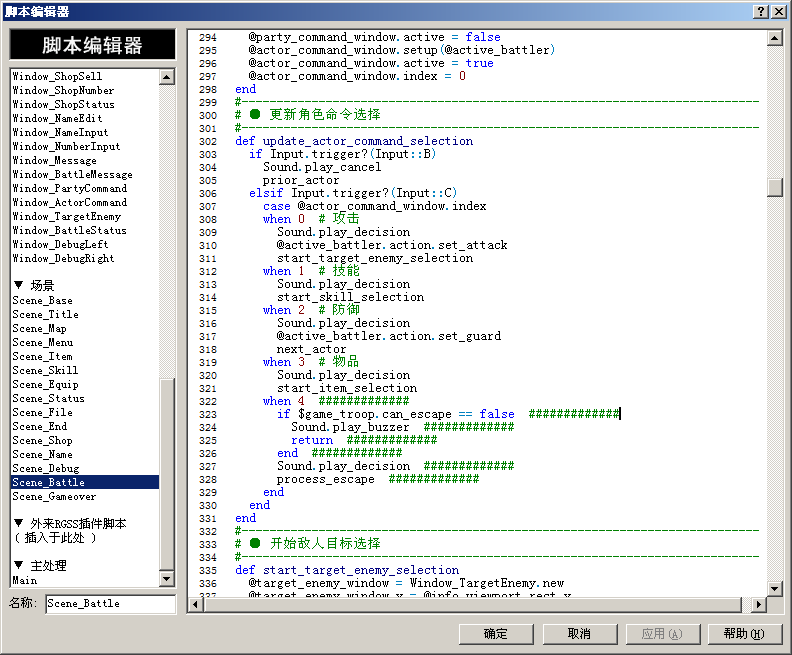
Task: Click the title bar help question mark button
Action: click(761, 11)
